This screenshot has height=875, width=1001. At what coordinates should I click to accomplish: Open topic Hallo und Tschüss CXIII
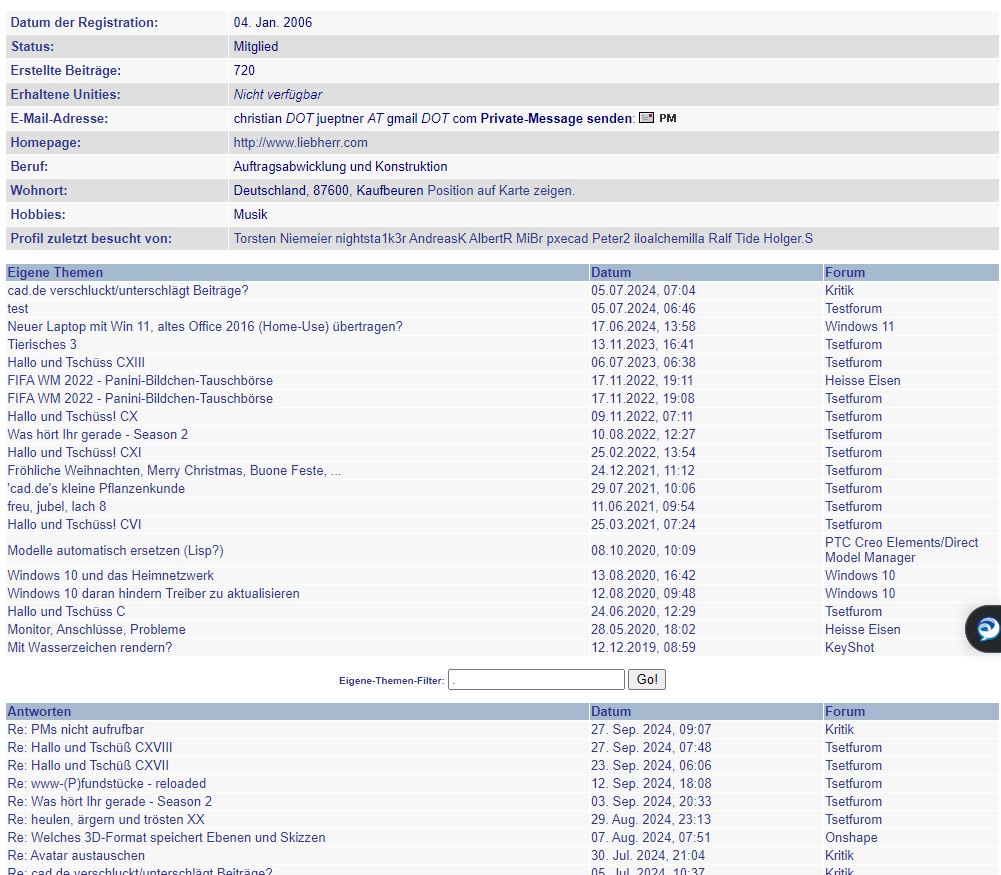pyautogui.click(x=76, y=362)
